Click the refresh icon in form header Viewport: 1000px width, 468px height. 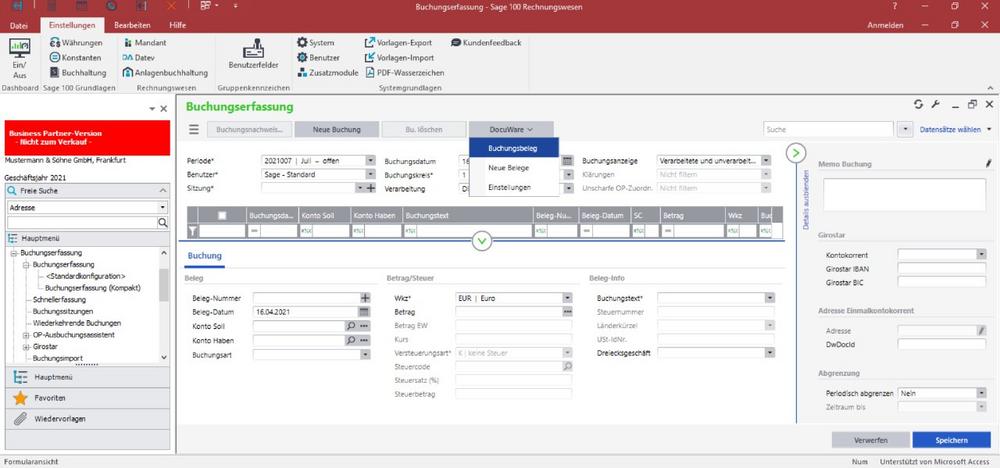pos(918,105)
